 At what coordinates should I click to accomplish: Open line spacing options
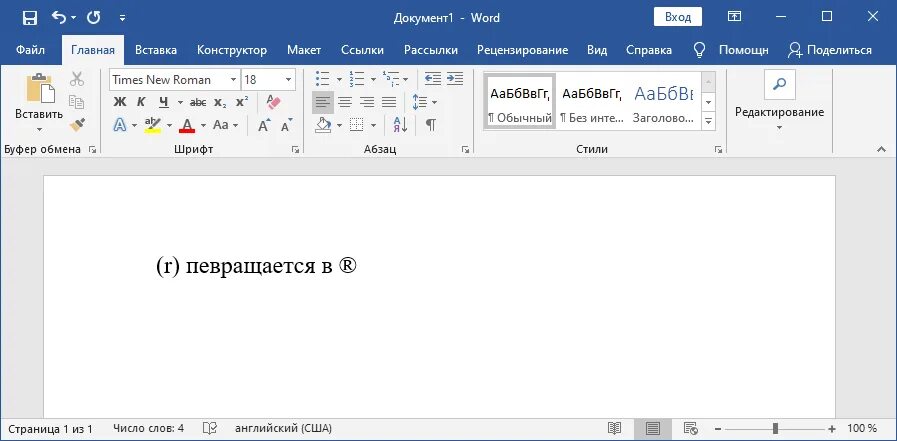tap(424, 102)
